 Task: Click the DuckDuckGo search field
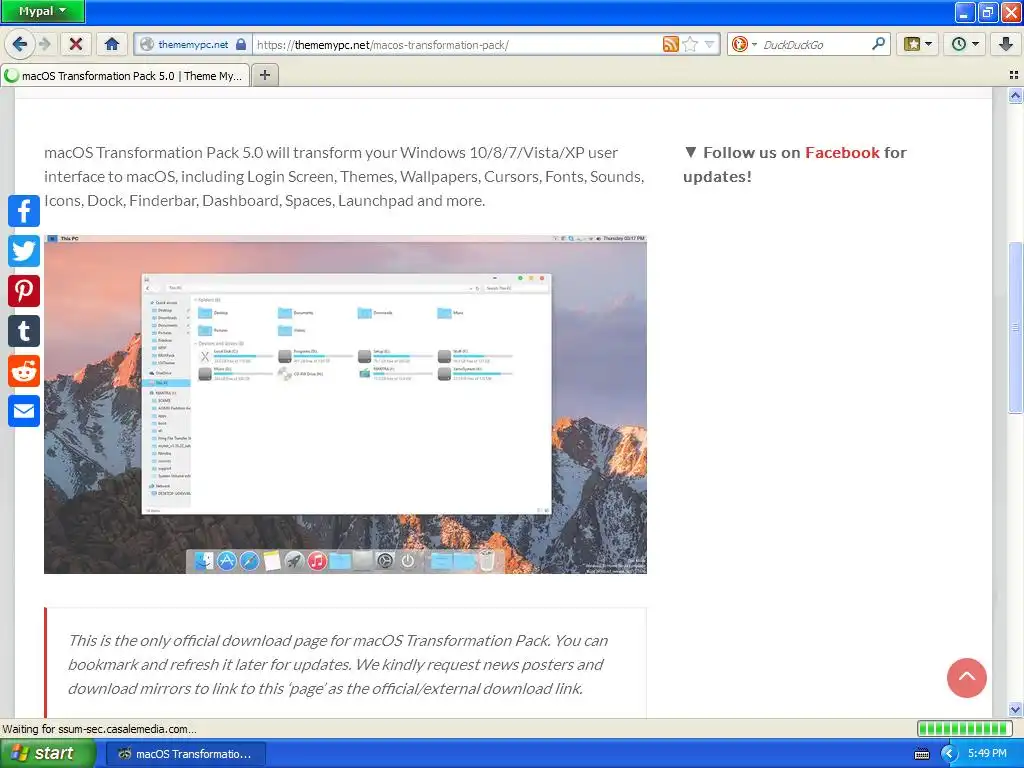point(815,44)
